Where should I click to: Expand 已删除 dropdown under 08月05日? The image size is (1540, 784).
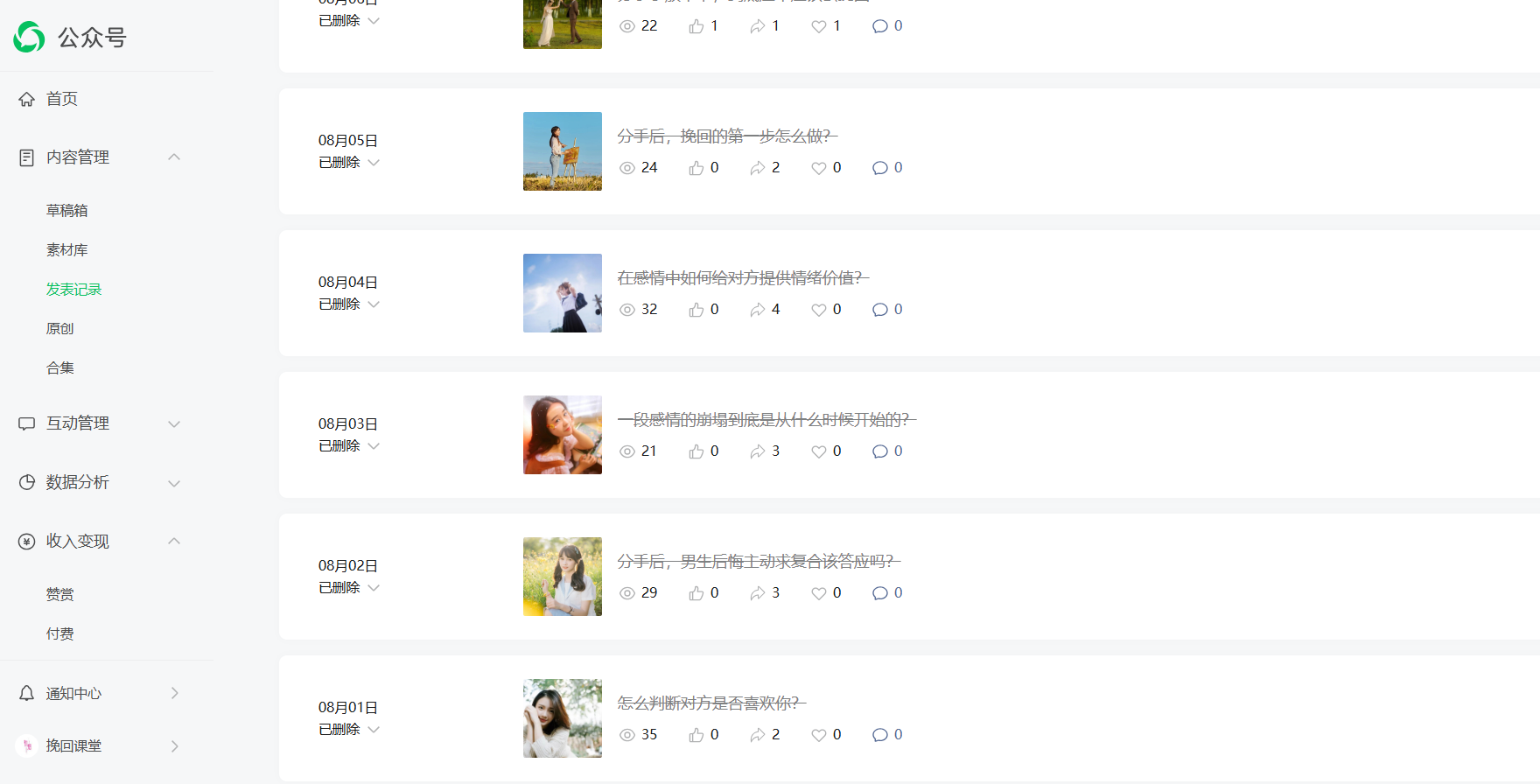click(x=374, y=163)
